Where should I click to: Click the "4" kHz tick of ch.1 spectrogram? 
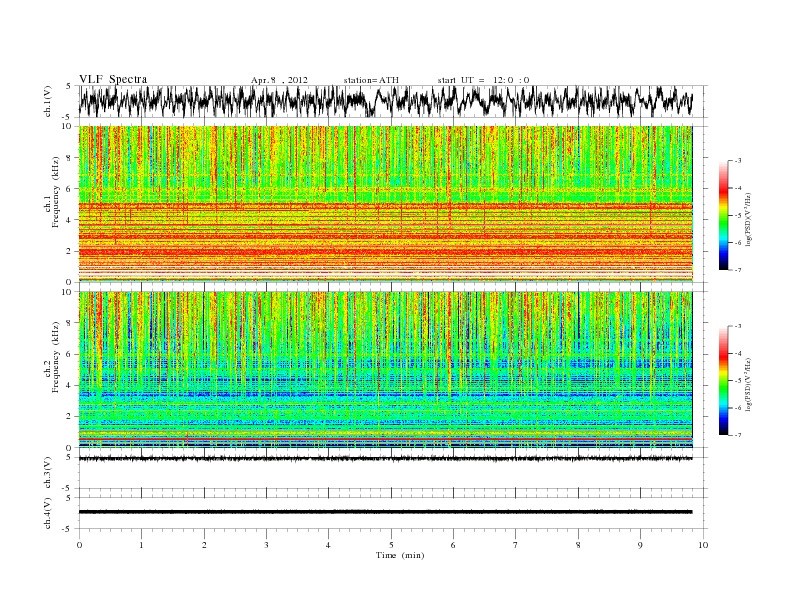point(69,220)
